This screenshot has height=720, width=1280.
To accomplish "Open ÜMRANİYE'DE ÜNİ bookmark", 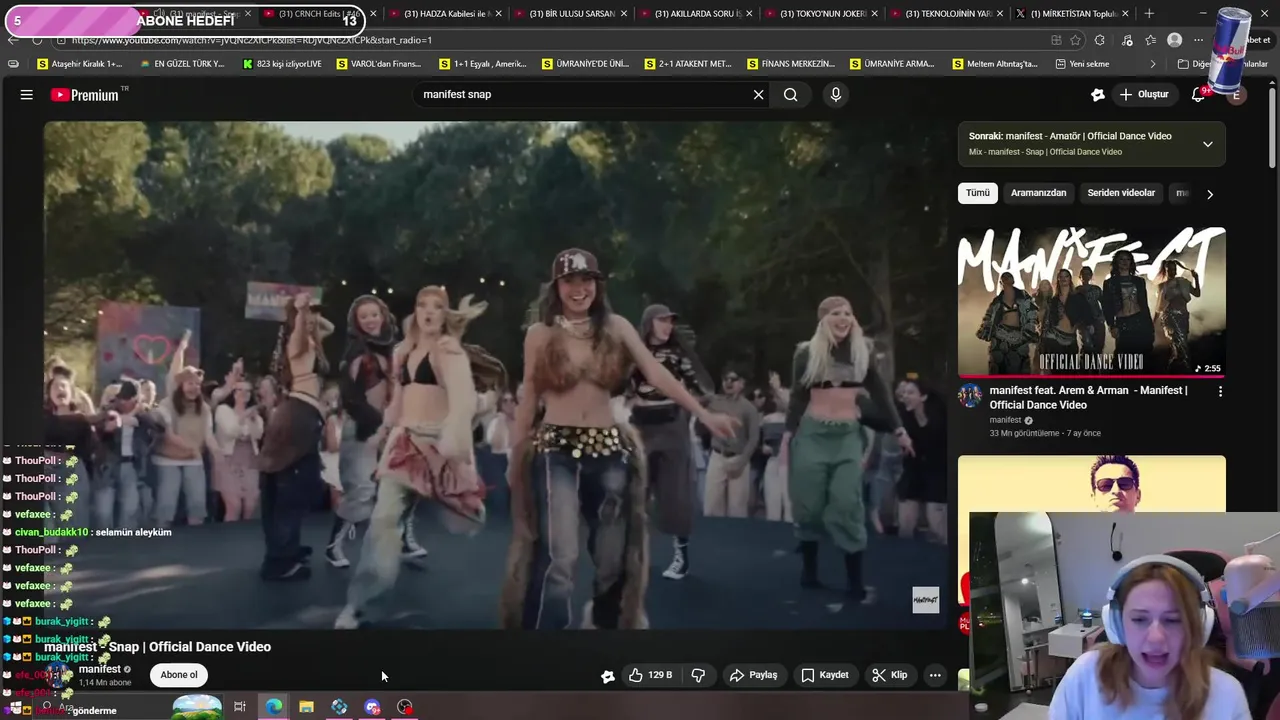I will pos(586,64).
